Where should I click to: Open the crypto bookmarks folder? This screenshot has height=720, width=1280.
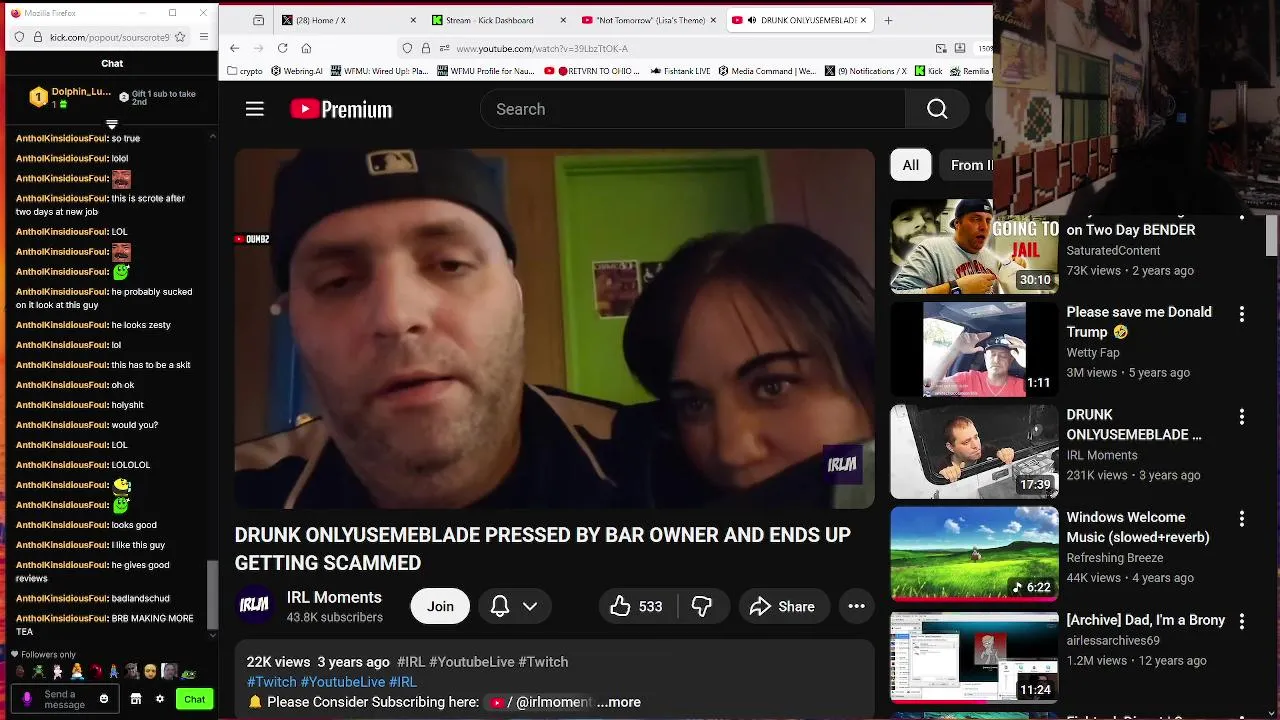[245, 71]
